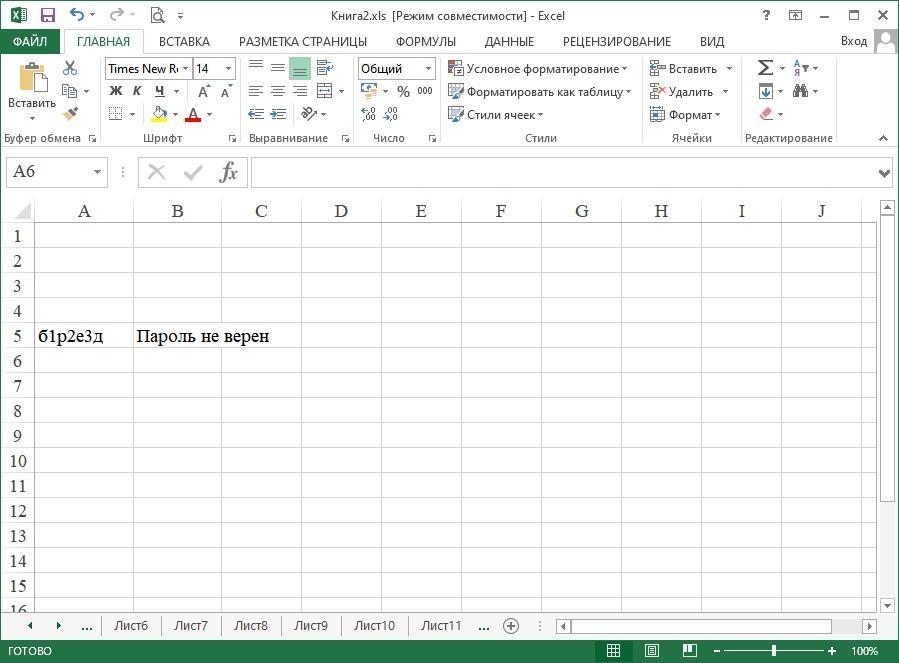Viewport: 899px width, 663px height.
Task: Align text left
Action: (x=256, y=91)
